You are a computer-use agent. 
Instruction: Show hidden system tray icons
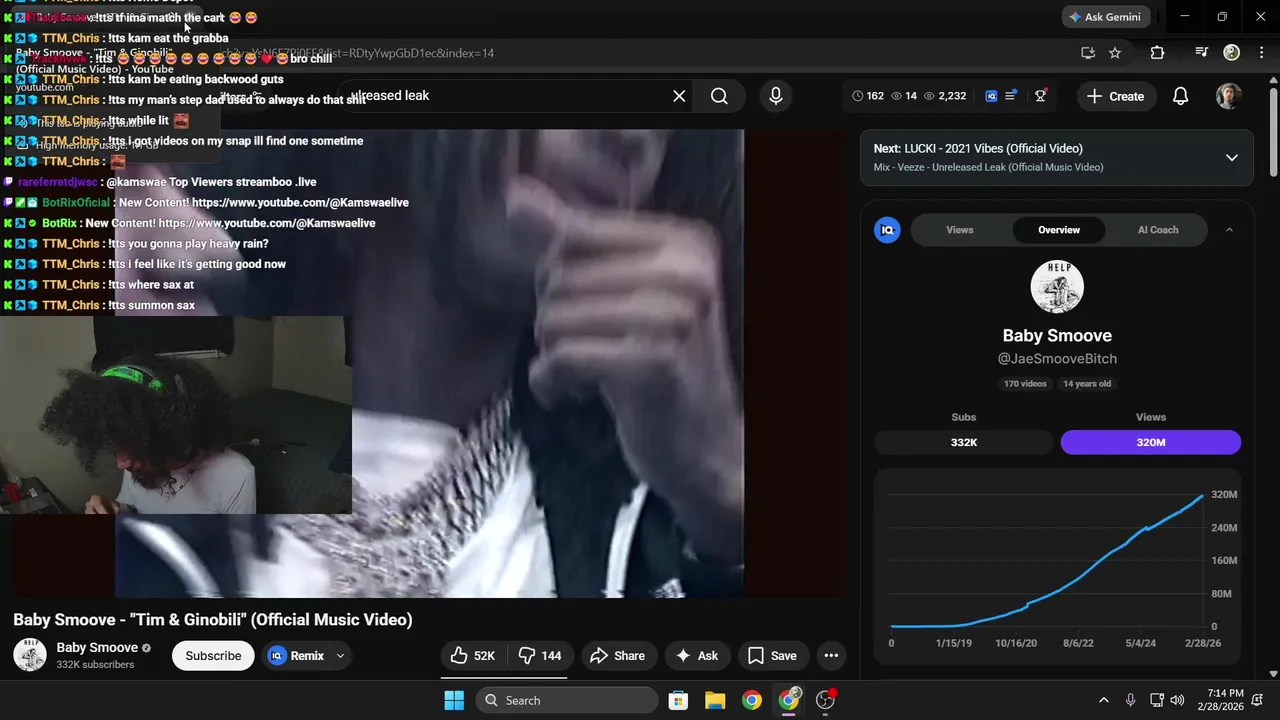click(x=1104, y=700)
